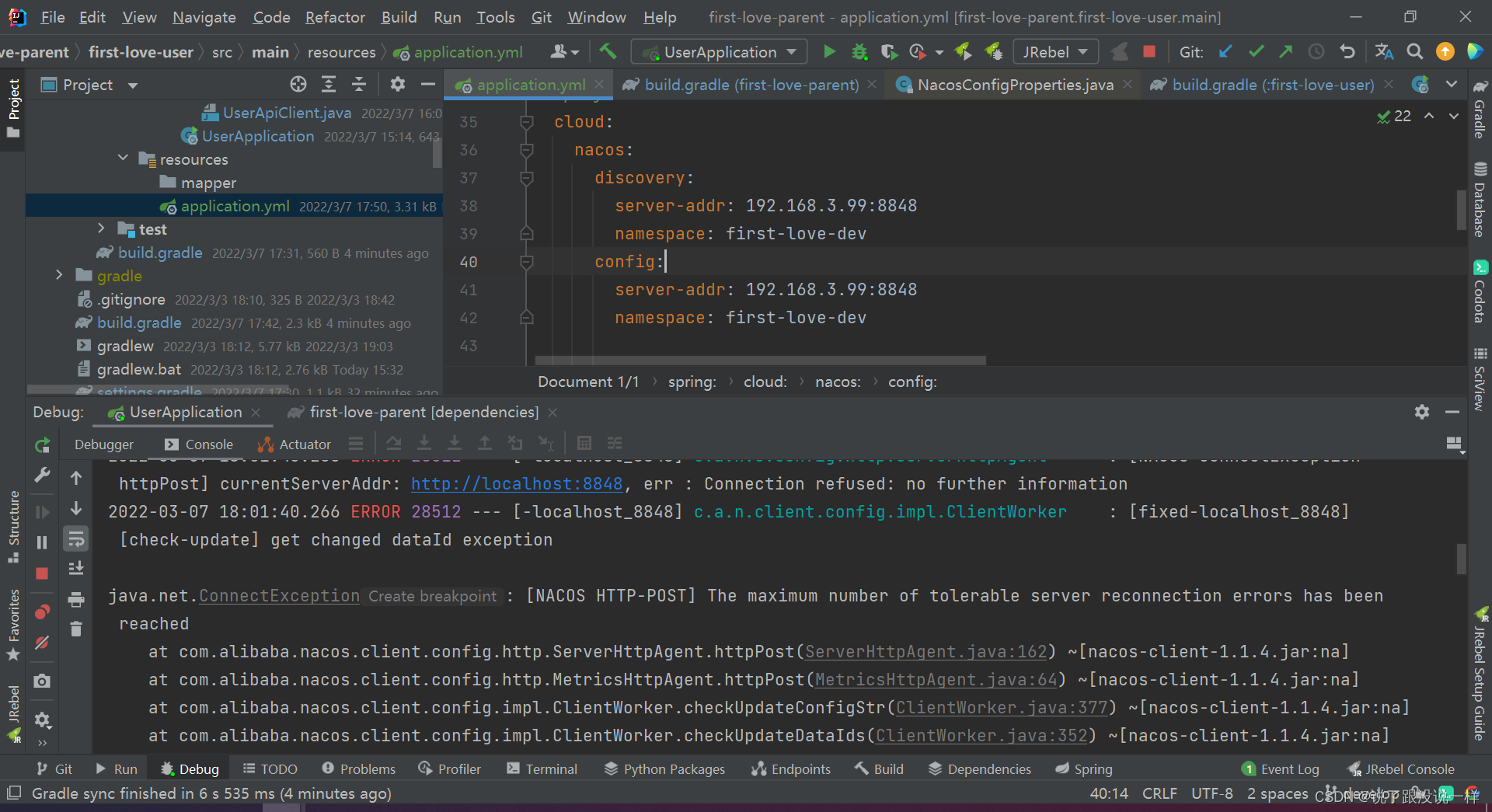Stop the running app with the red square in the top toolbar
Image resolution: width=1492 pixels, height=812 pixels.
click(1149, 52)
